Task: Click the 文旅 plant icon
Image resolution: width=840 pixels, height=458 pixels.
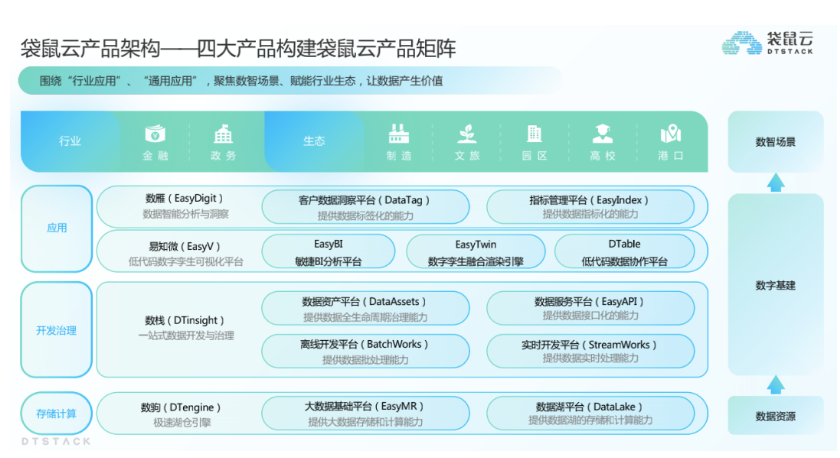Action: coord(467,134)
